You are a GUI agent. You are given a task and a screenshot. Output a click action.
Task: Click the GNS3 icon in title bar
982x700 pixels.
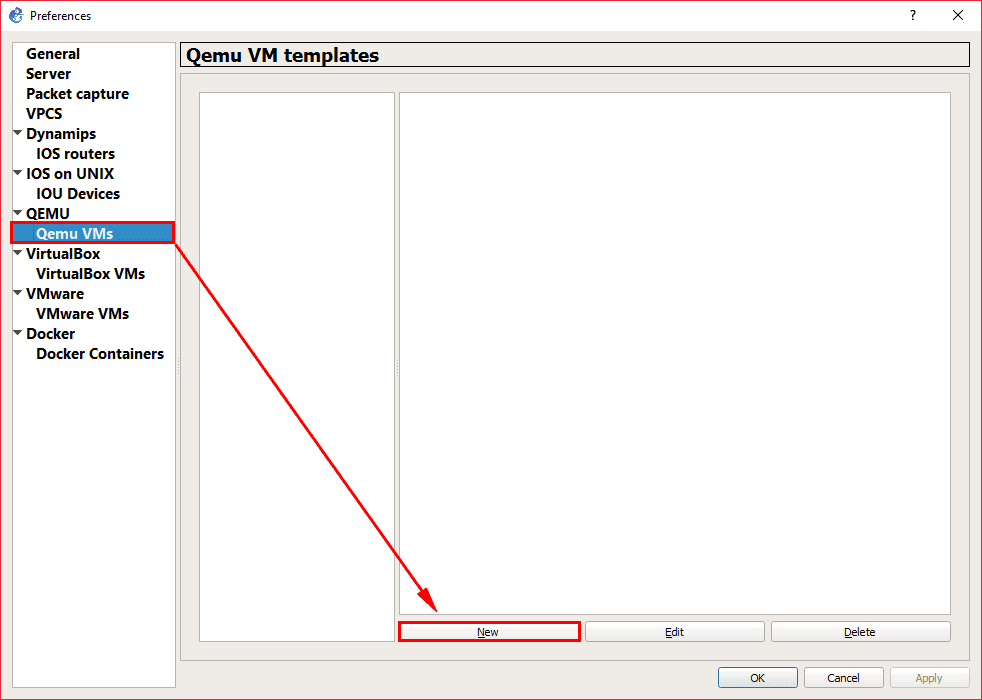click(x=16, y=15)
